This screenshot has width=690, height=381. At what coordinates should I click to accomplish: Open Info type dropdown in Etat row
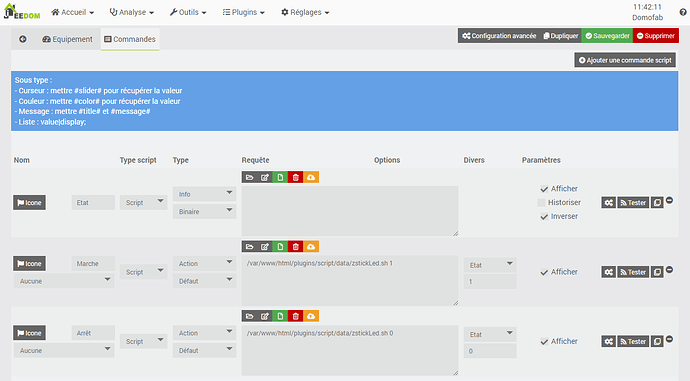pos(205,194)
